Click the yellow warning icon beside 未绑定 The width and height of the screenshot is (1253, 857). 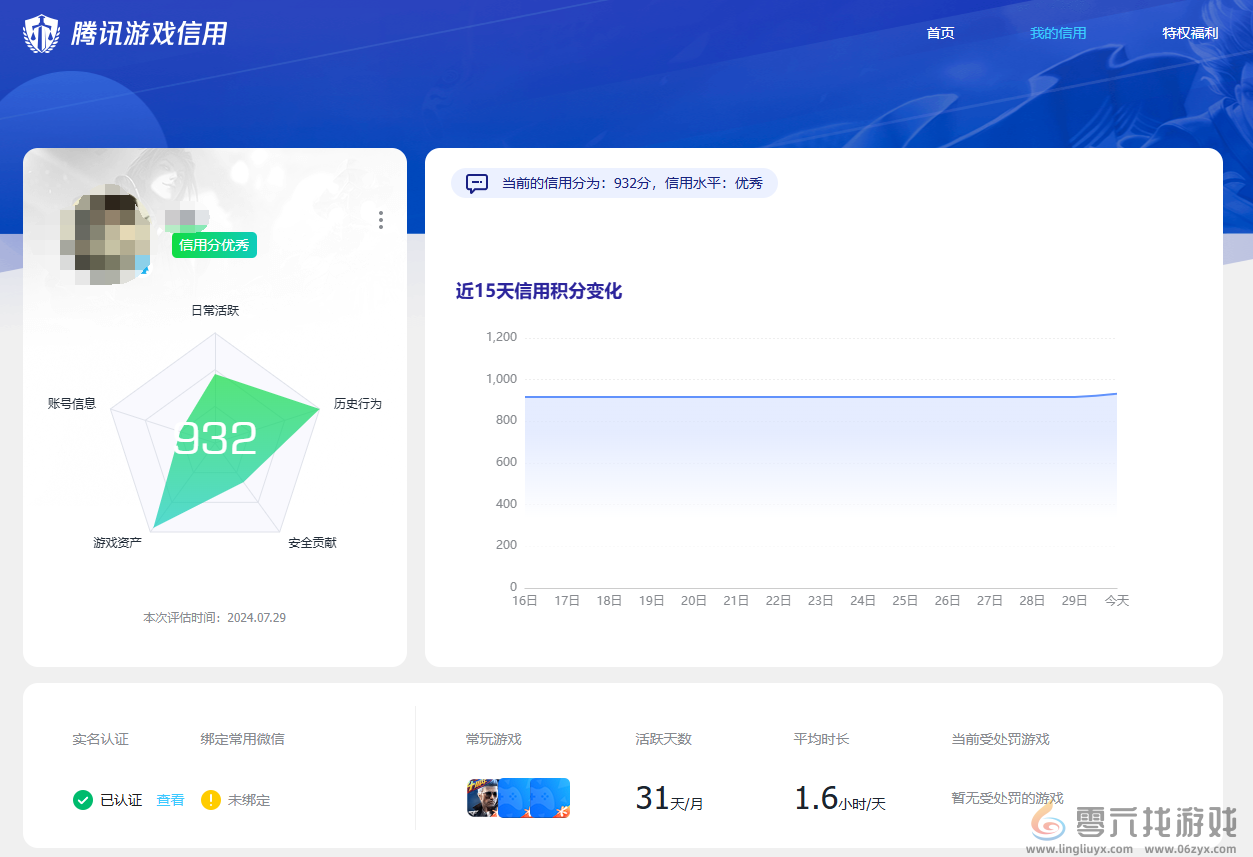(x=210, y=800)
